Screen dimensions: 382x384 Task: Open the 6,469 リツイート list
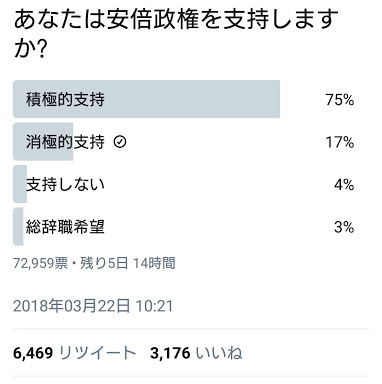tap(75, 353)
